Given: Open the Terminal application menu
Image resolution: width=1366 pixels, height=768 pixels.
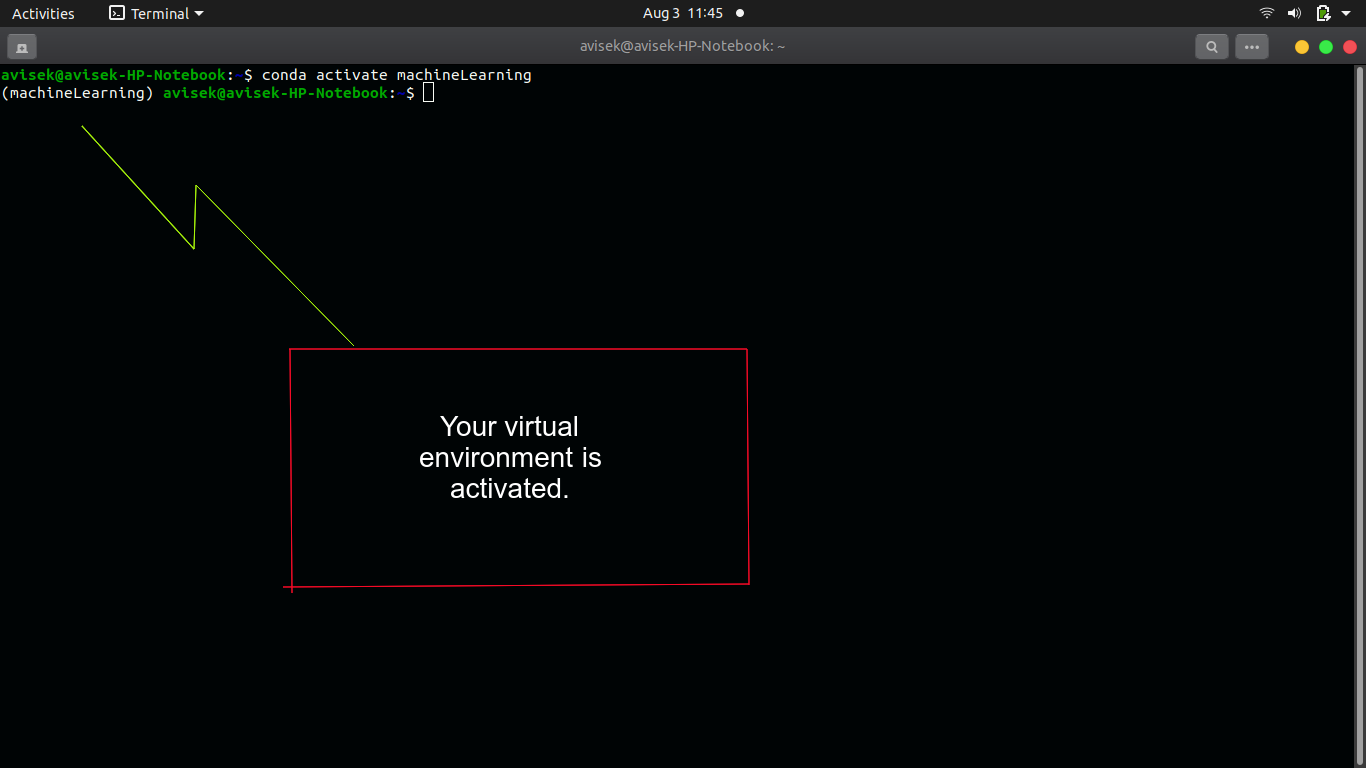Looking at the screenshot, I should 156,13.
